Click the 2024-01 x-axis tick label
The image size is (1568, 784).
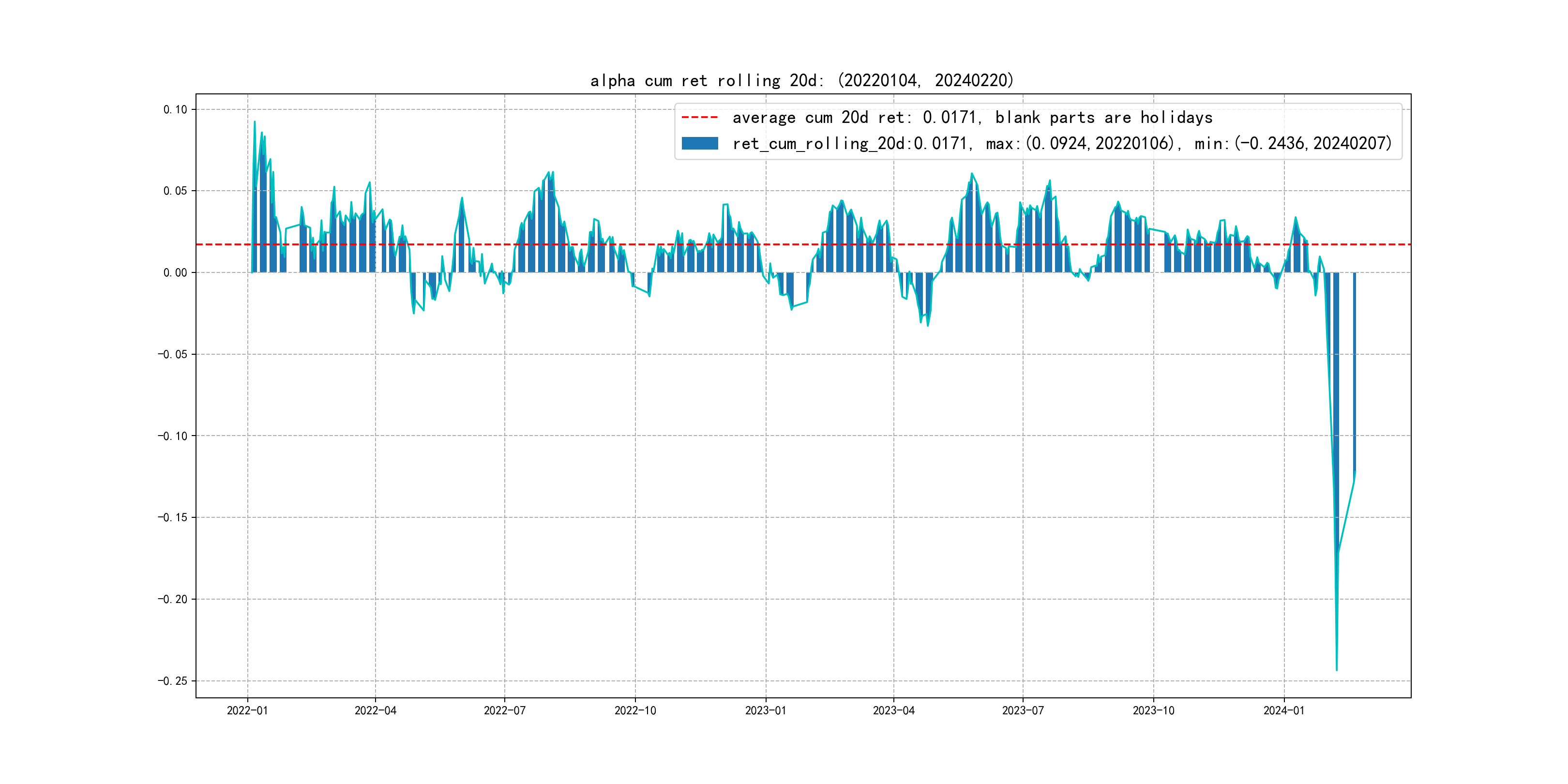[x=1284, y=710]
